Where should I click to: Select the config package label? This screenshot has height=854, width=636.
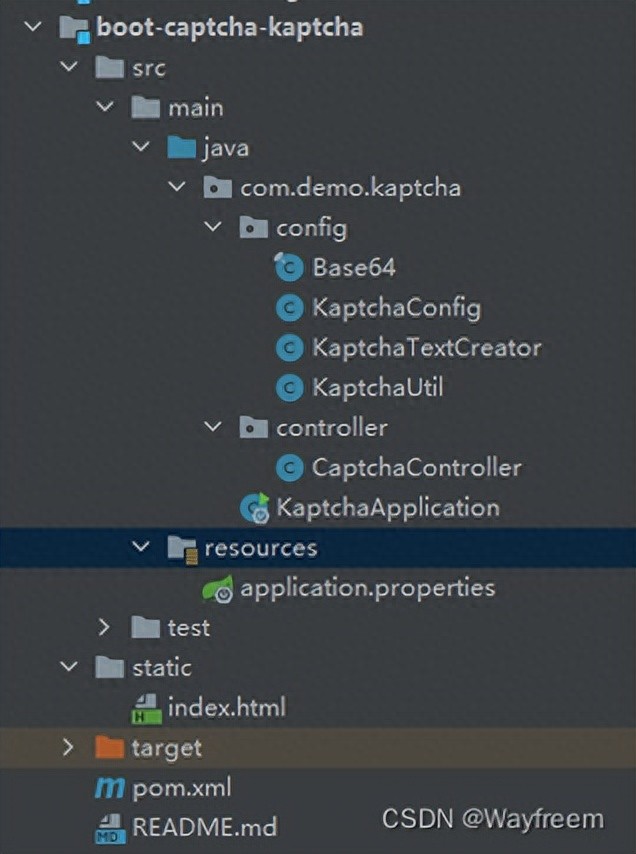point(311,228)
